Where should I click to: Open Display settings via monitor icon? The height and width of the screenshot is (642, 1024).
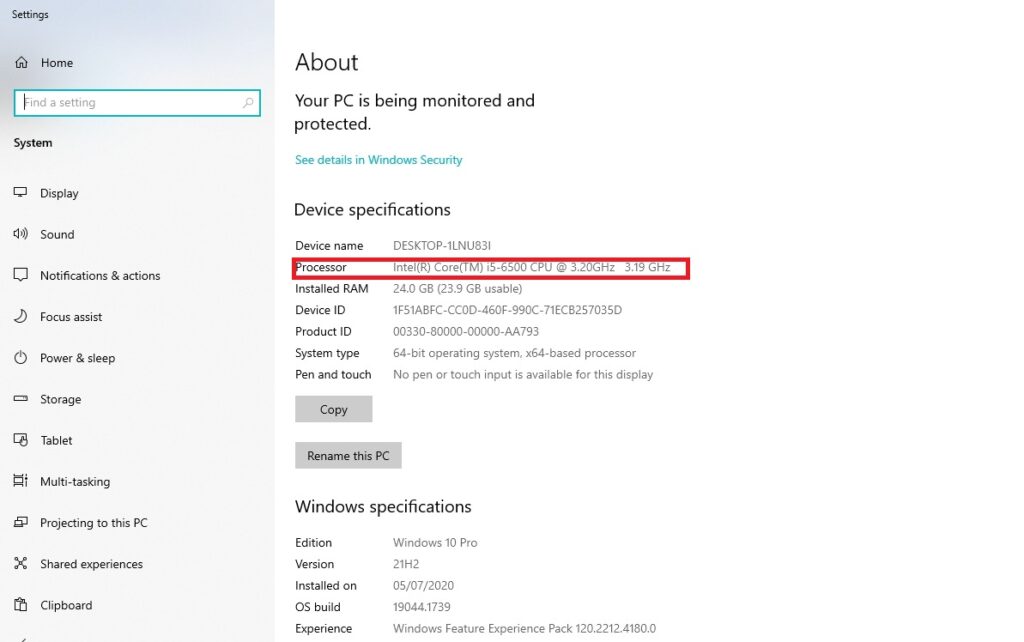(x=21, y=193)
